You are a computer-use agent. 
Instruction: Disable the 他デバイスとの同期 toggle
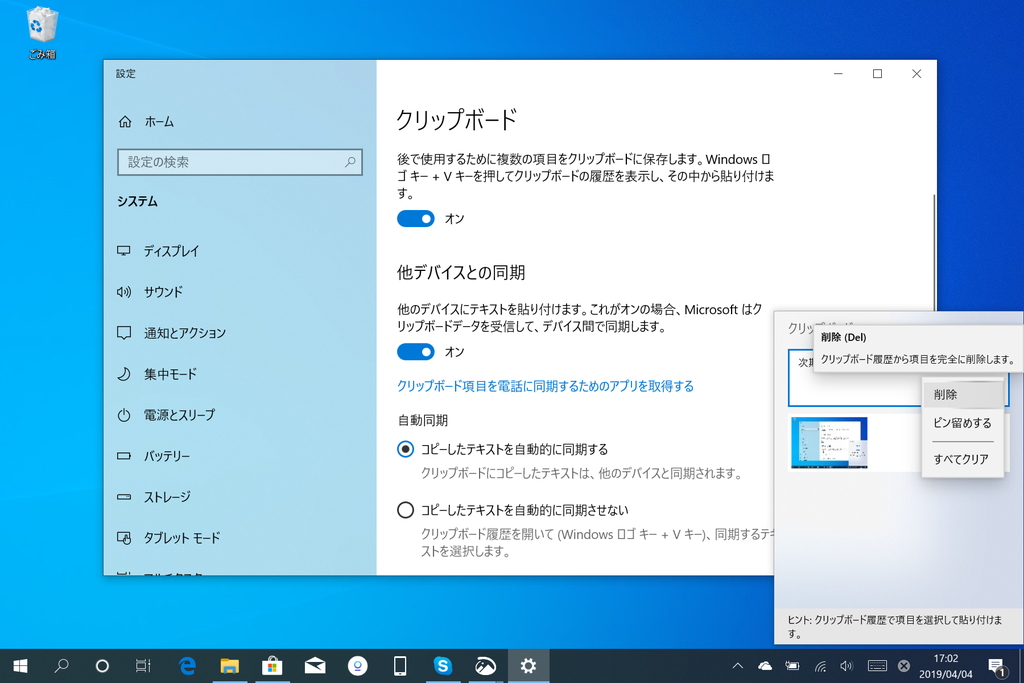point(416,351)
